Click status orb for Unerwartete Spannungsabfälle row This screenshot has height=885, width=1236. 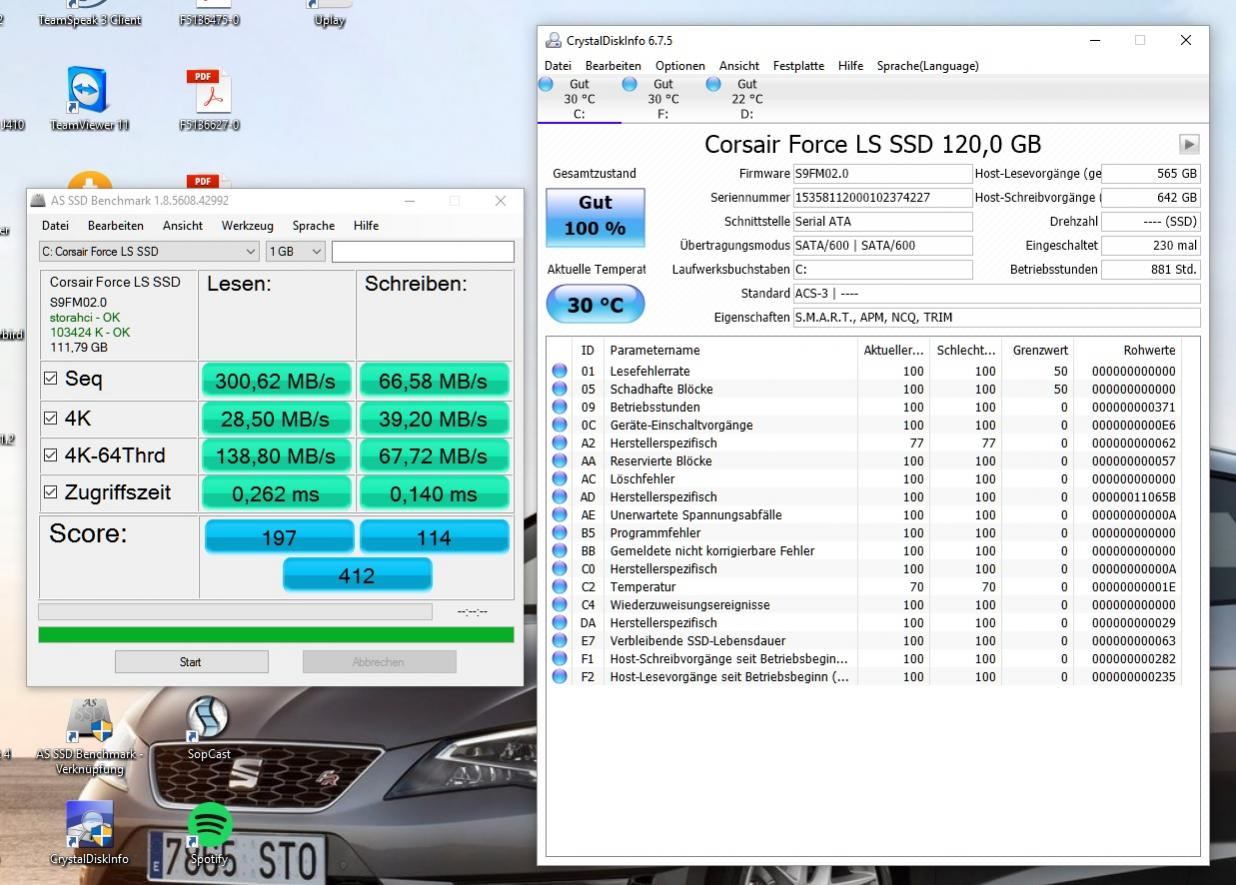tap(560, 515)
